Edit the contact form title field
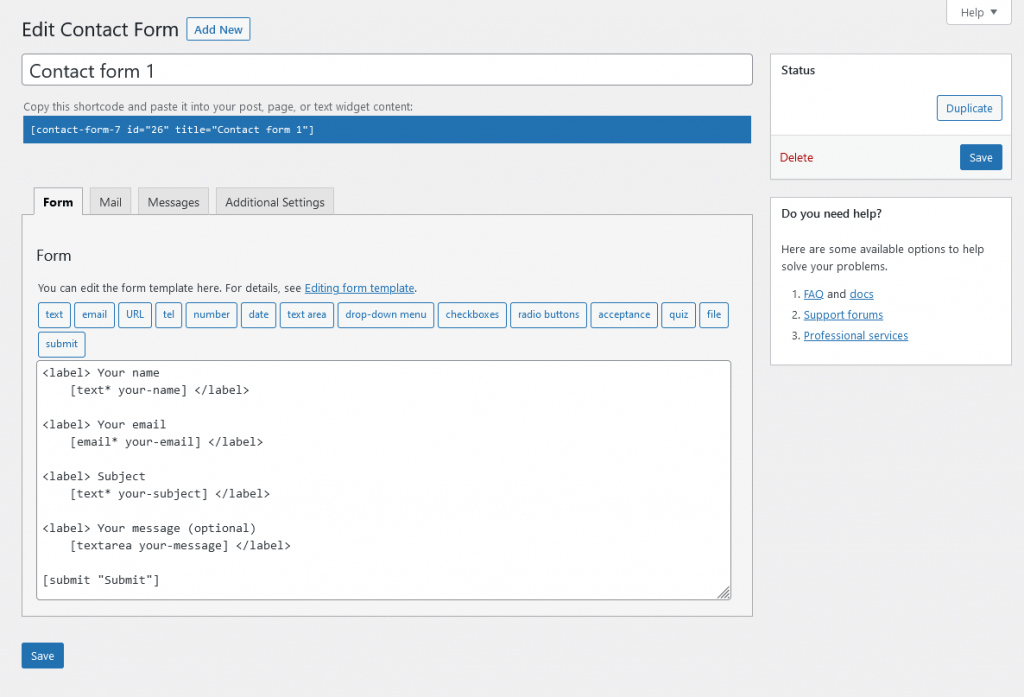Viewport: 1024px width, 697px height. pos(386,71)
